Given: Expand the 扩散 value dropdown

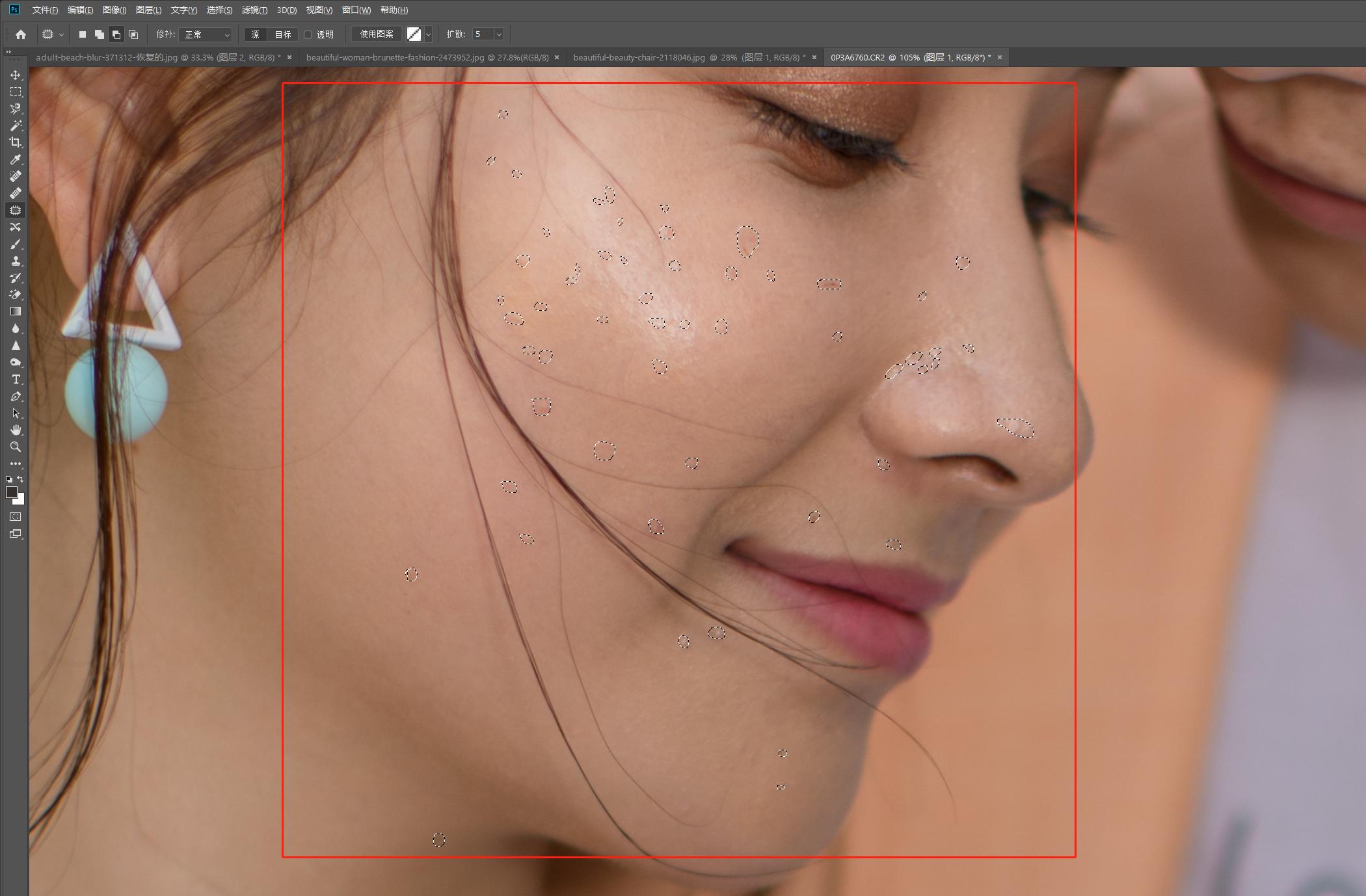Looking at the screenshot, I should 499,34.
